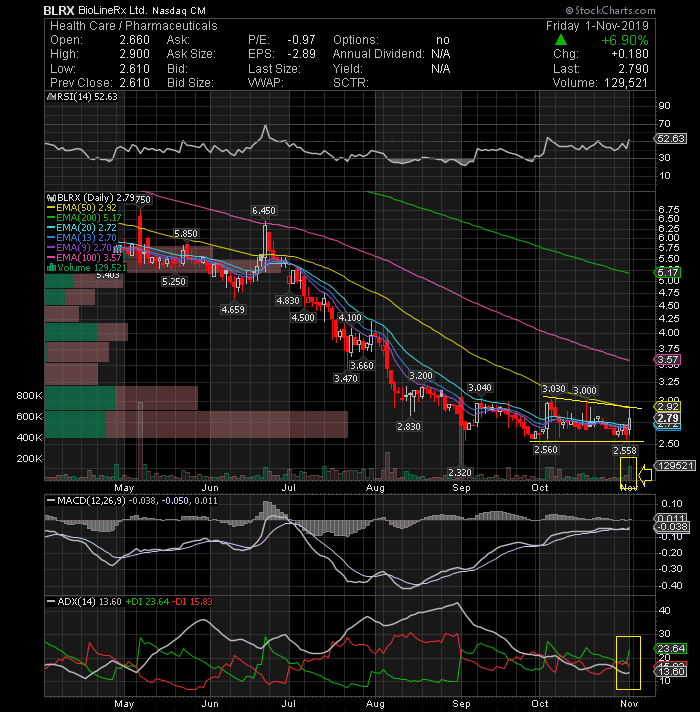Click the BioLineRx Ltd. company name

point(113,10)
